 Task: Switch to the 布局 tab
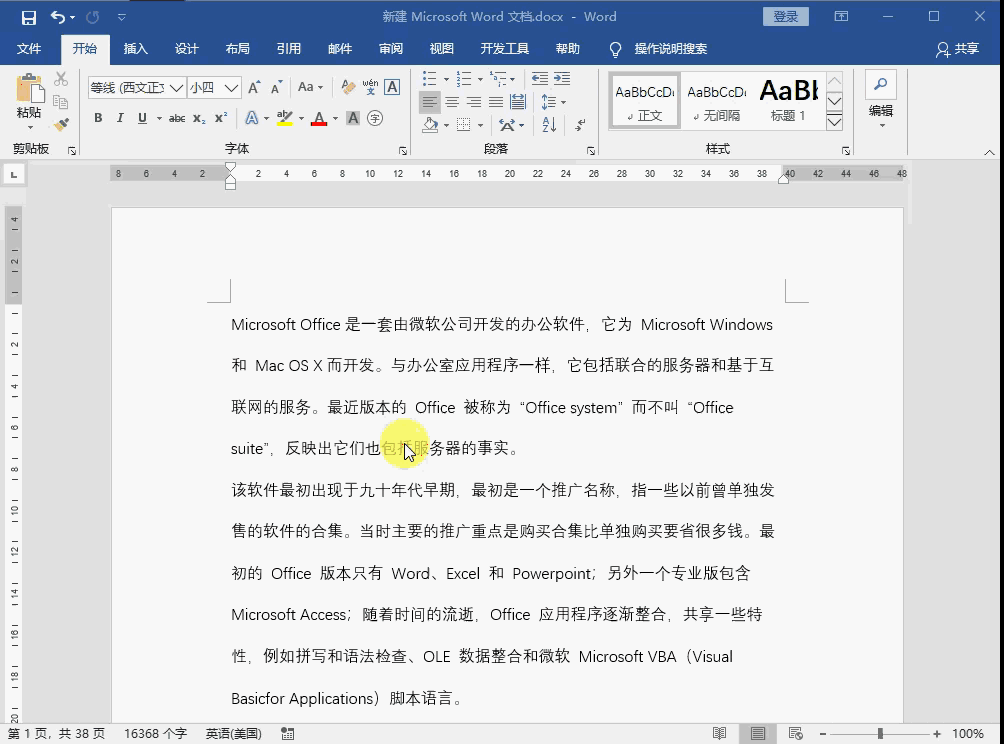238,49
